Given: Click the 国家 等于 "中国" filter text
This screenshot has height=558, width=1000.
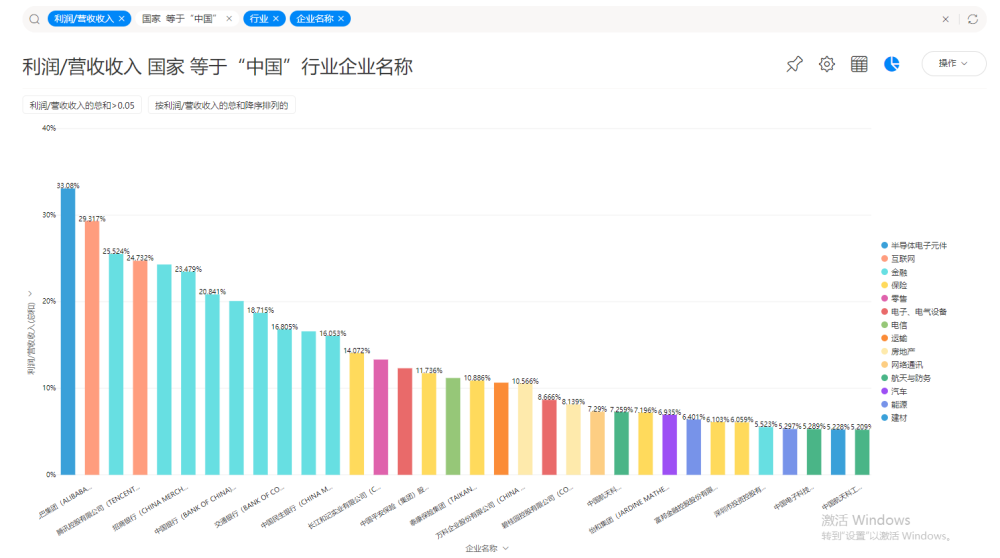Looking at the screenshot, I should pos(179,19).
